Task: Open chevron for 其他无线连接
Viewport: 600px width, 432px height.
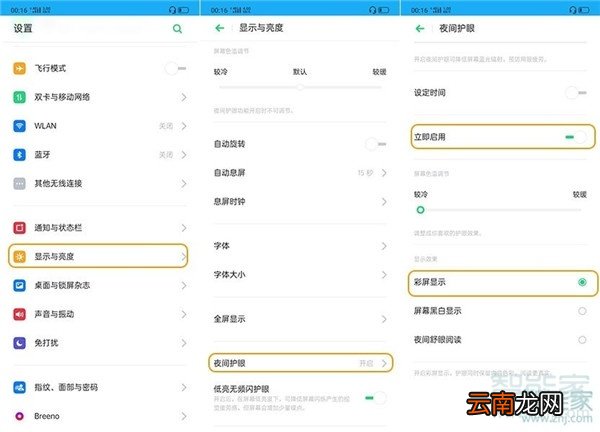Action: pyautogui.click(x=184, y=184)
